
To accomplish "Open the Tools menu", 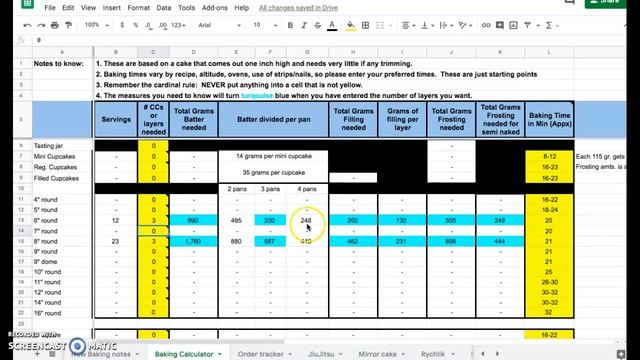I will [186, 8].
